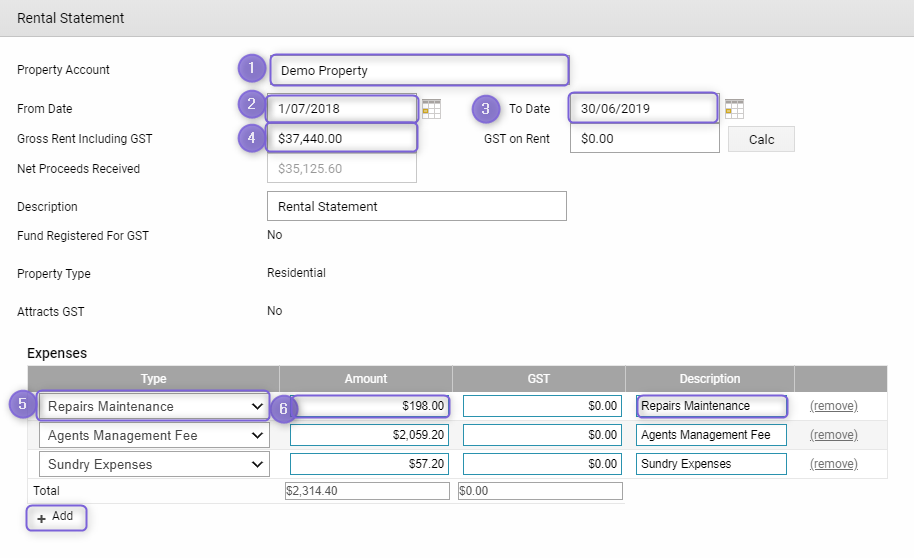Edit the Gross Rent Including GST field
This screenshot has width=914, height=558.
(x=342, y=139)
